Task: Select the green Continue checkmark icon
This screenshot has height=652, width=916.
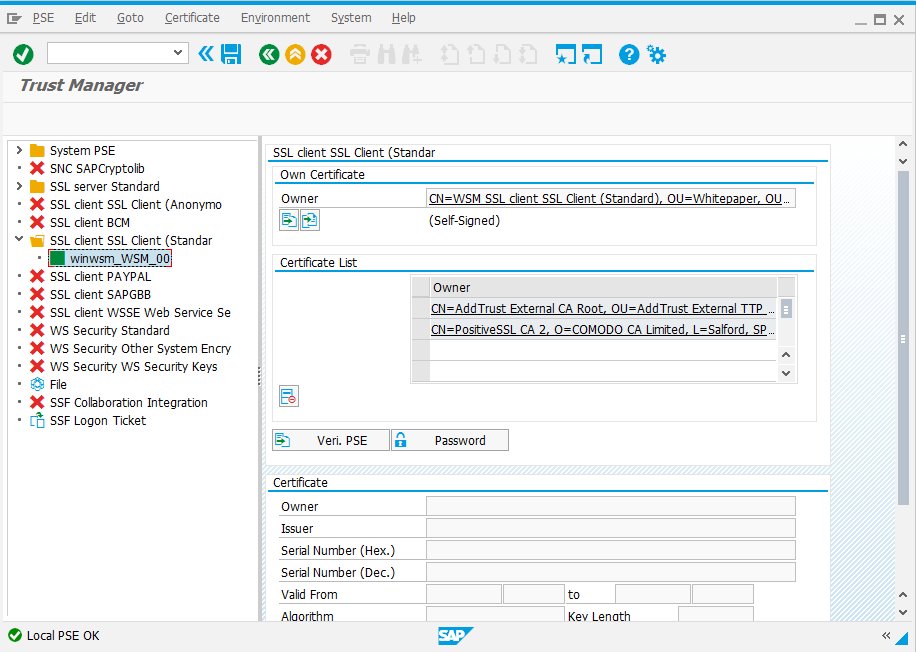Action: point(23,55)
